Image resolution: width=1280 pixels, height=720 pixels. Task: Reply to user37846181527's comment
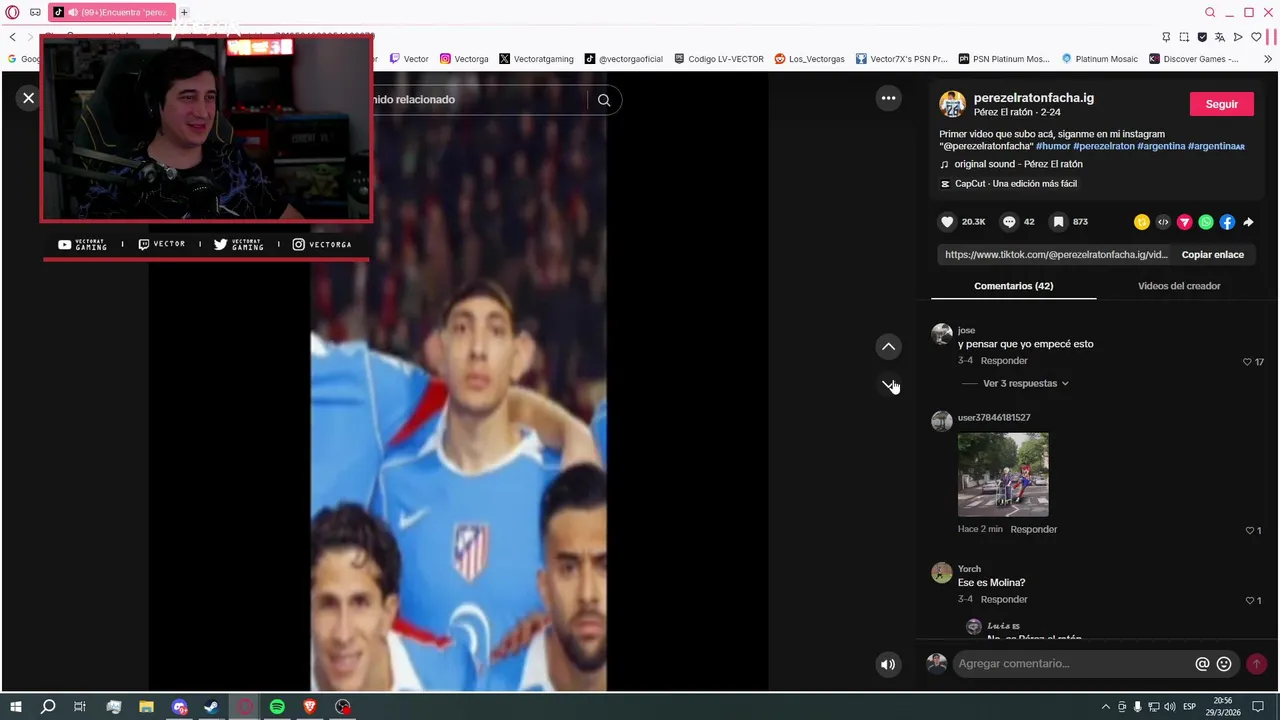[1033, 530]
